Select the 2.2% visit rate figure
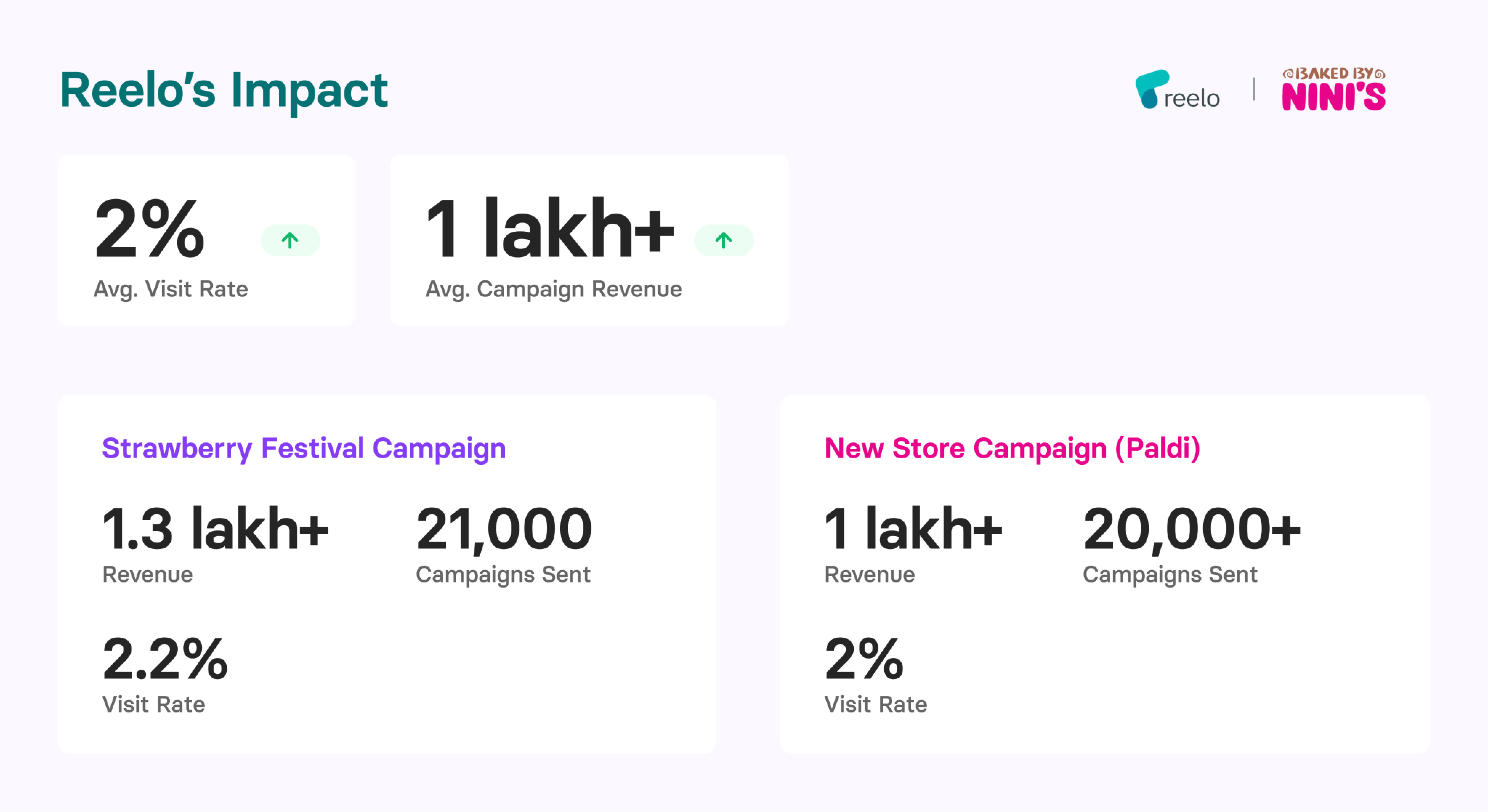Image resolution: width=1488 pixels, height=812 pixels. 165,658
